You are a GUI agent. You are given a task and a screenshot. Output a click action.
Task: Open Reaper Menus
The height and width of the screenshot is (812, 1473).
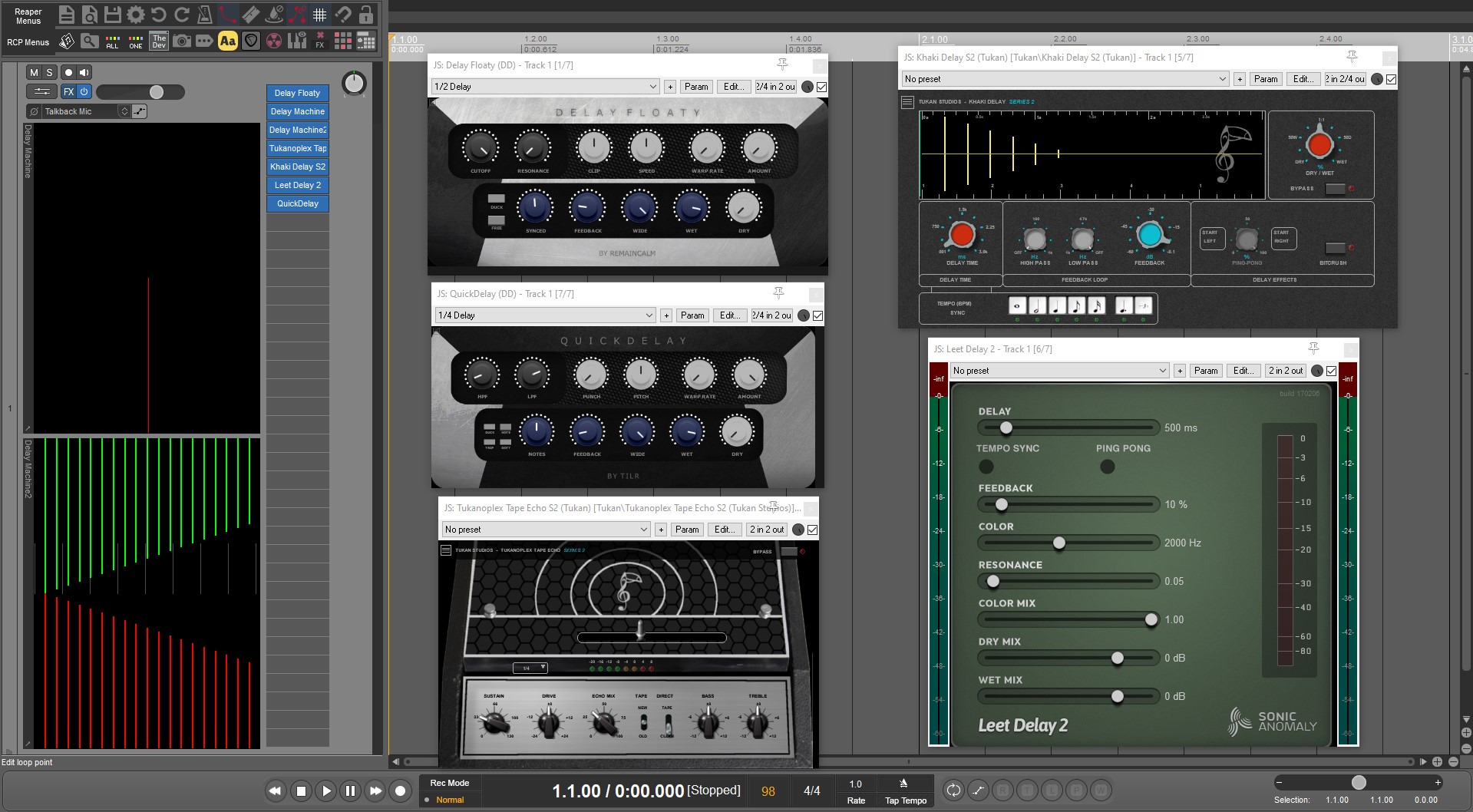click(28, 16)
